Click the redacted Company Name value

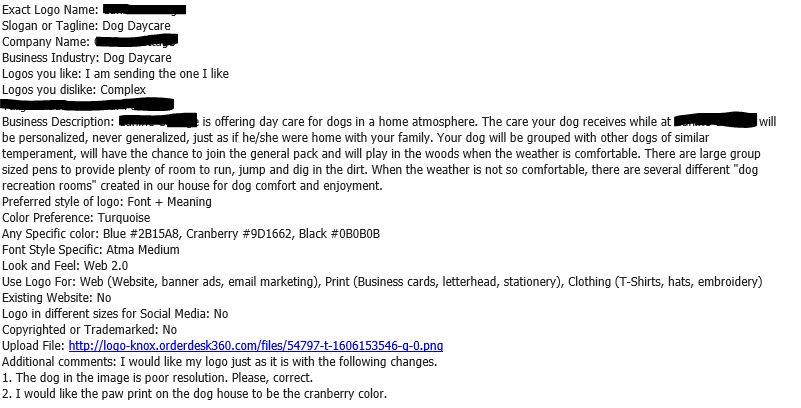[136, 40]
